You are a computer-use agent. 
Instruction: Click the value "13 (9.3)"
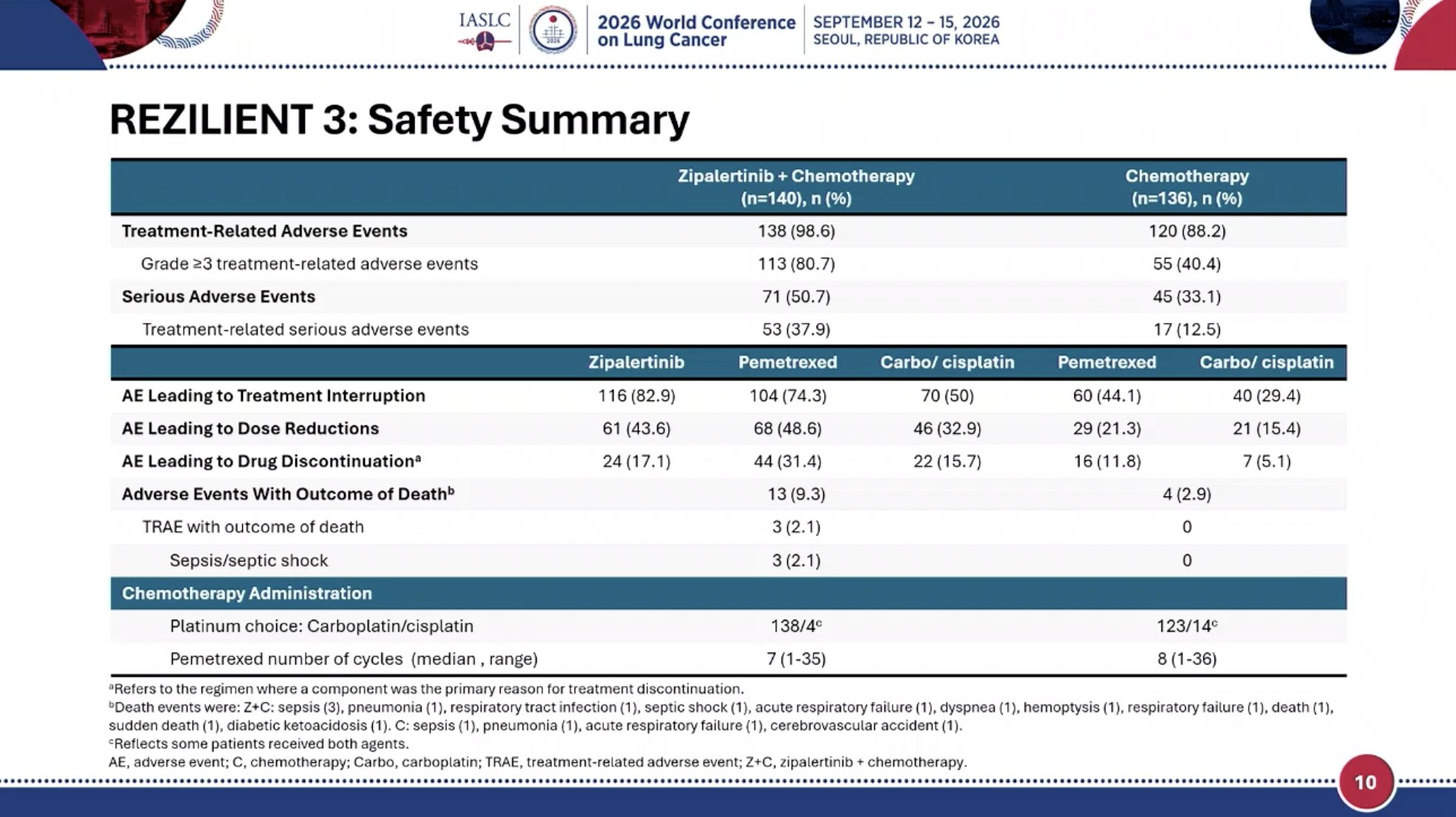point(796,494)
